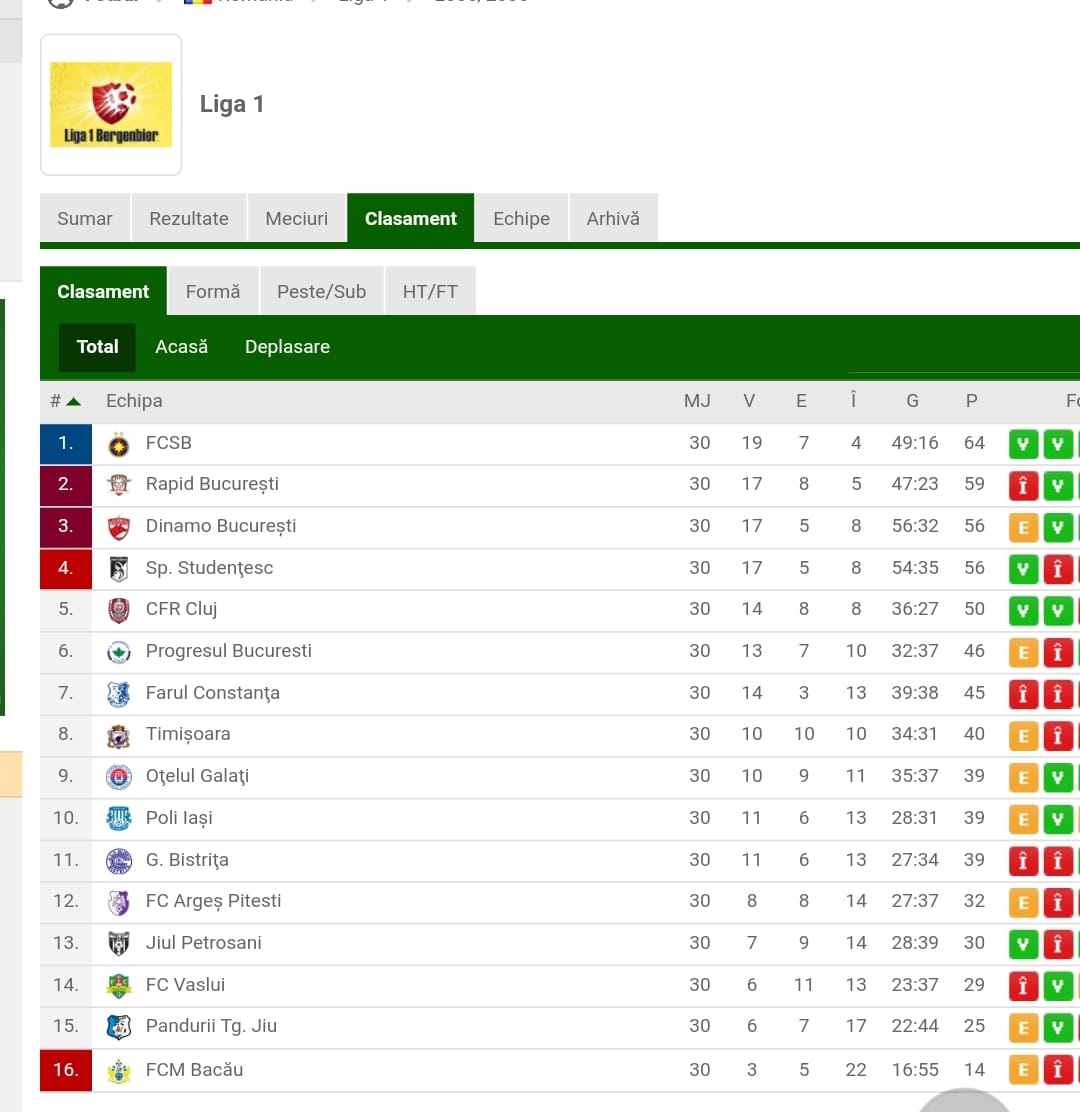Open the Sp. Studențesc team link
The width and height of the screenshot is (1080, 1112).
209,568
